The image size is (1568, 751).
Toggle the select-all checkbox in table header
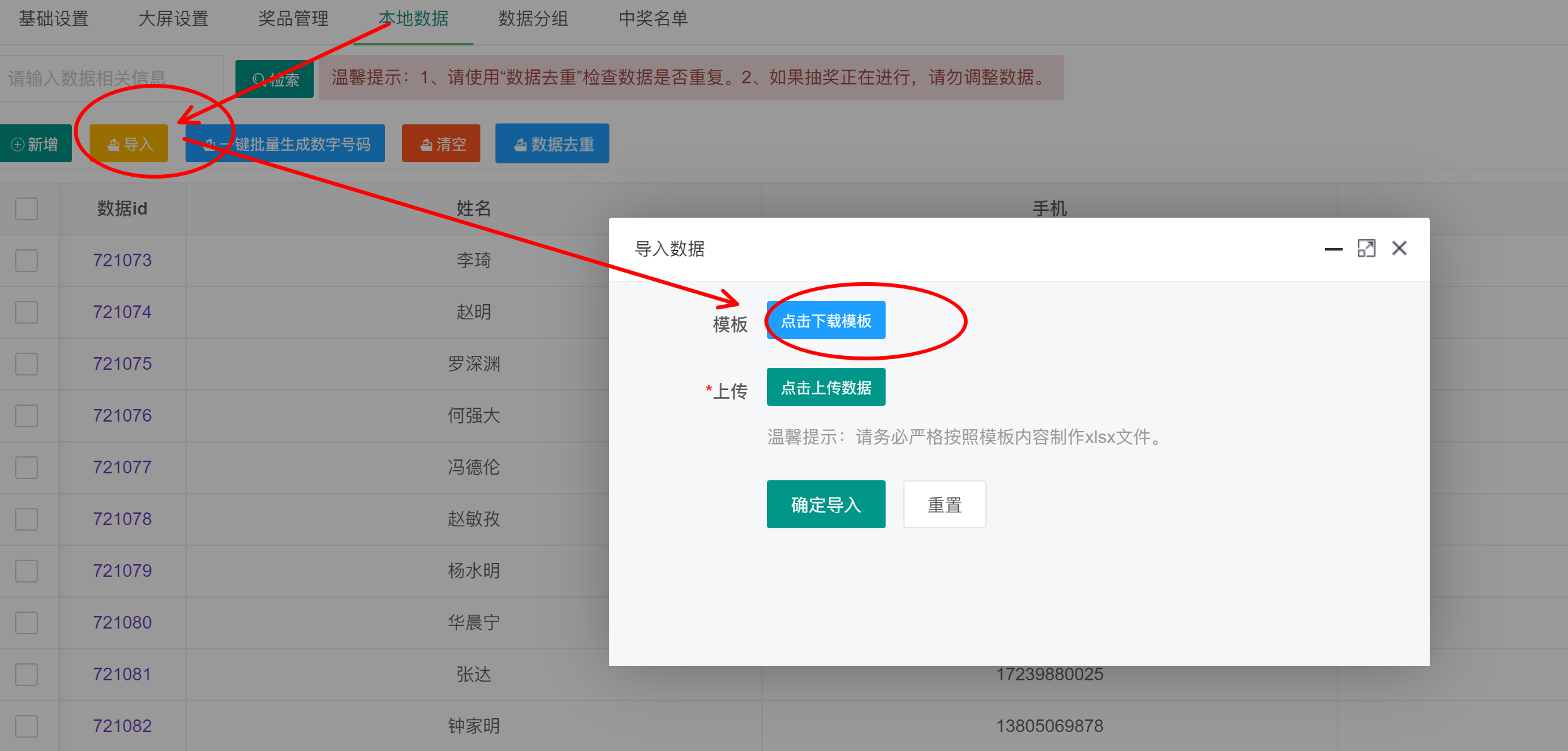[27, 209]
